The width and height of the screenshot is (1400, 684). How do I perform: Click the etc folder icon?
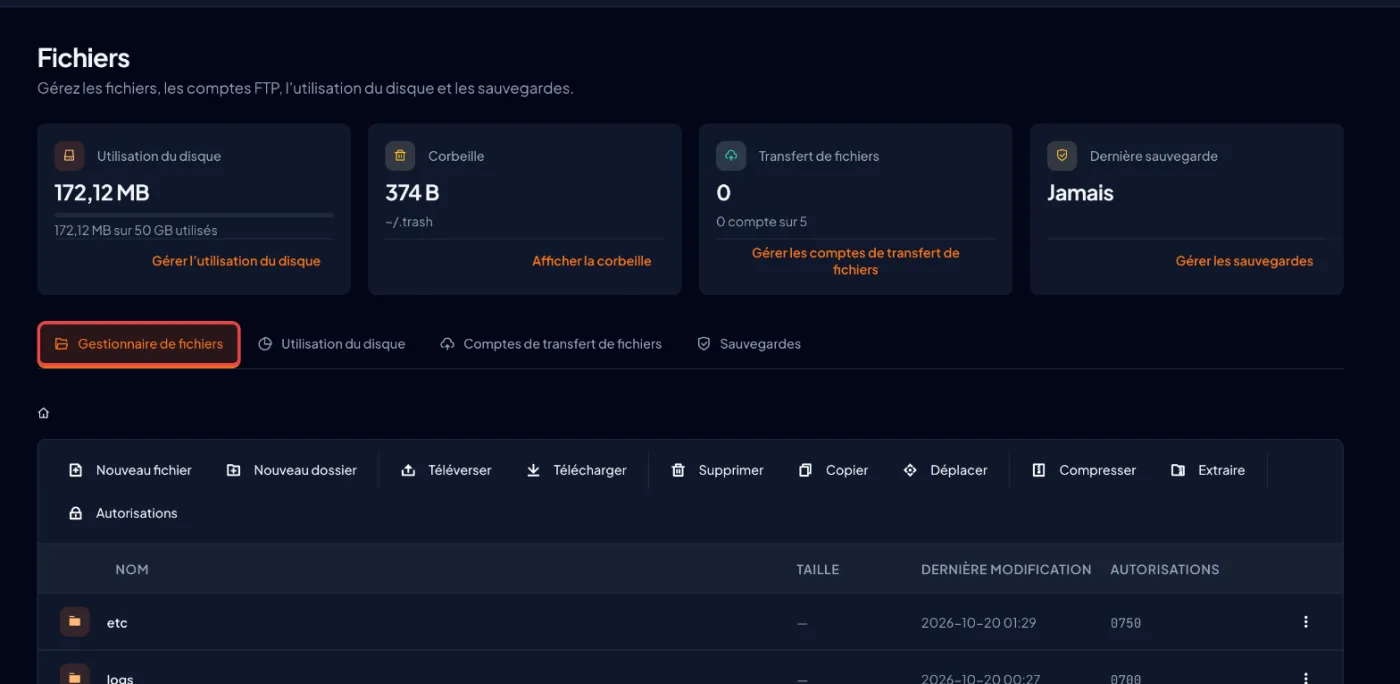click(x=74, y=622)
